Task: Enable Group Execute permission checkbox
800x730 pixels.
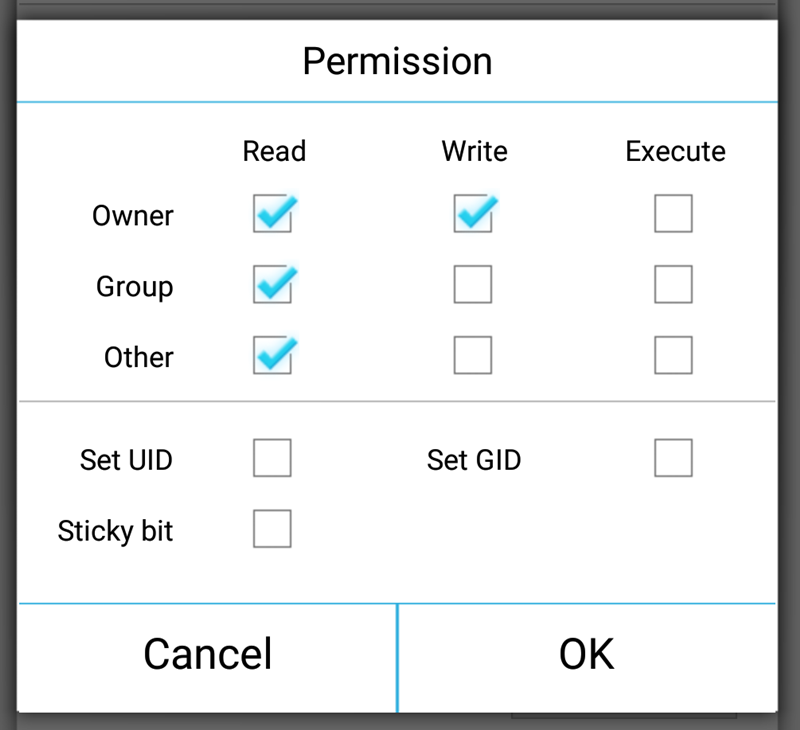Action: pyautogui.click(x=673, y=285)
